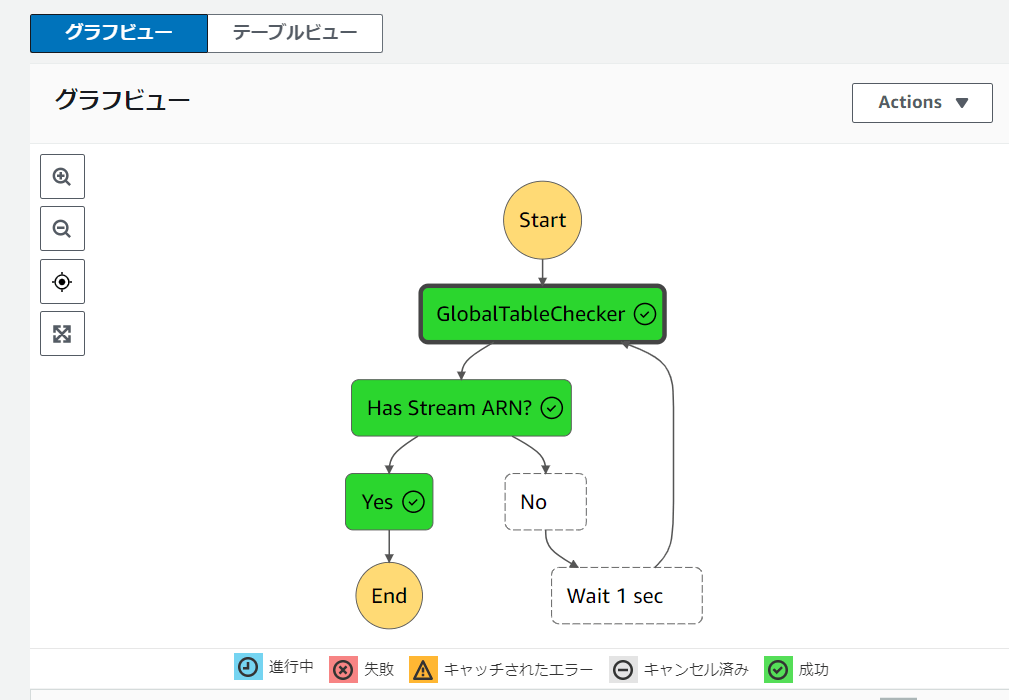Image resolution: width=1009 pixels, height=700 pixels.
Task: Zoom out of the graph
Action: tap(62, 228)
